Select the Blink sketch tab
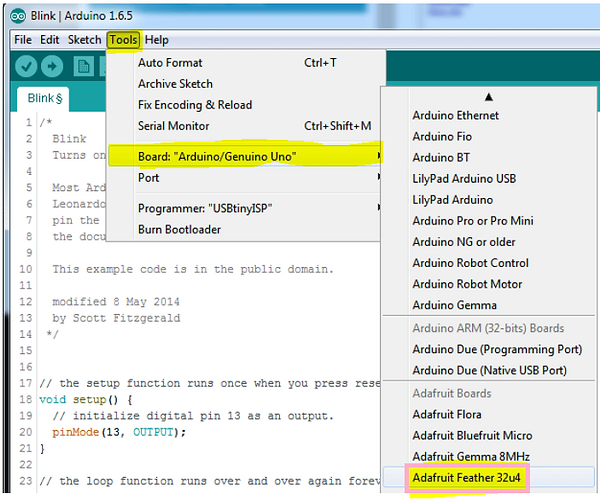Viewport: 600px width, 500px height. click(44, 98)
